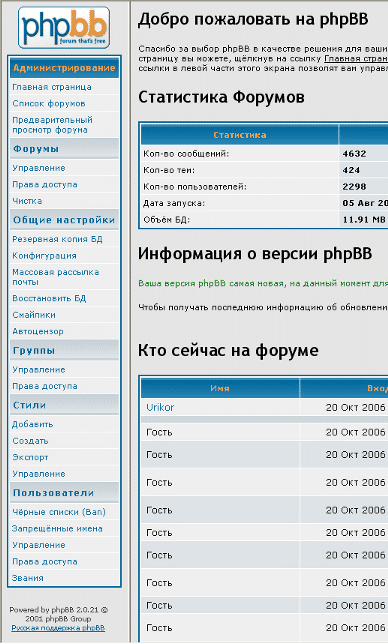Open Резервная копия БД link
The width and height of the screenshot is (388, 644).
[x=57, y=239]
